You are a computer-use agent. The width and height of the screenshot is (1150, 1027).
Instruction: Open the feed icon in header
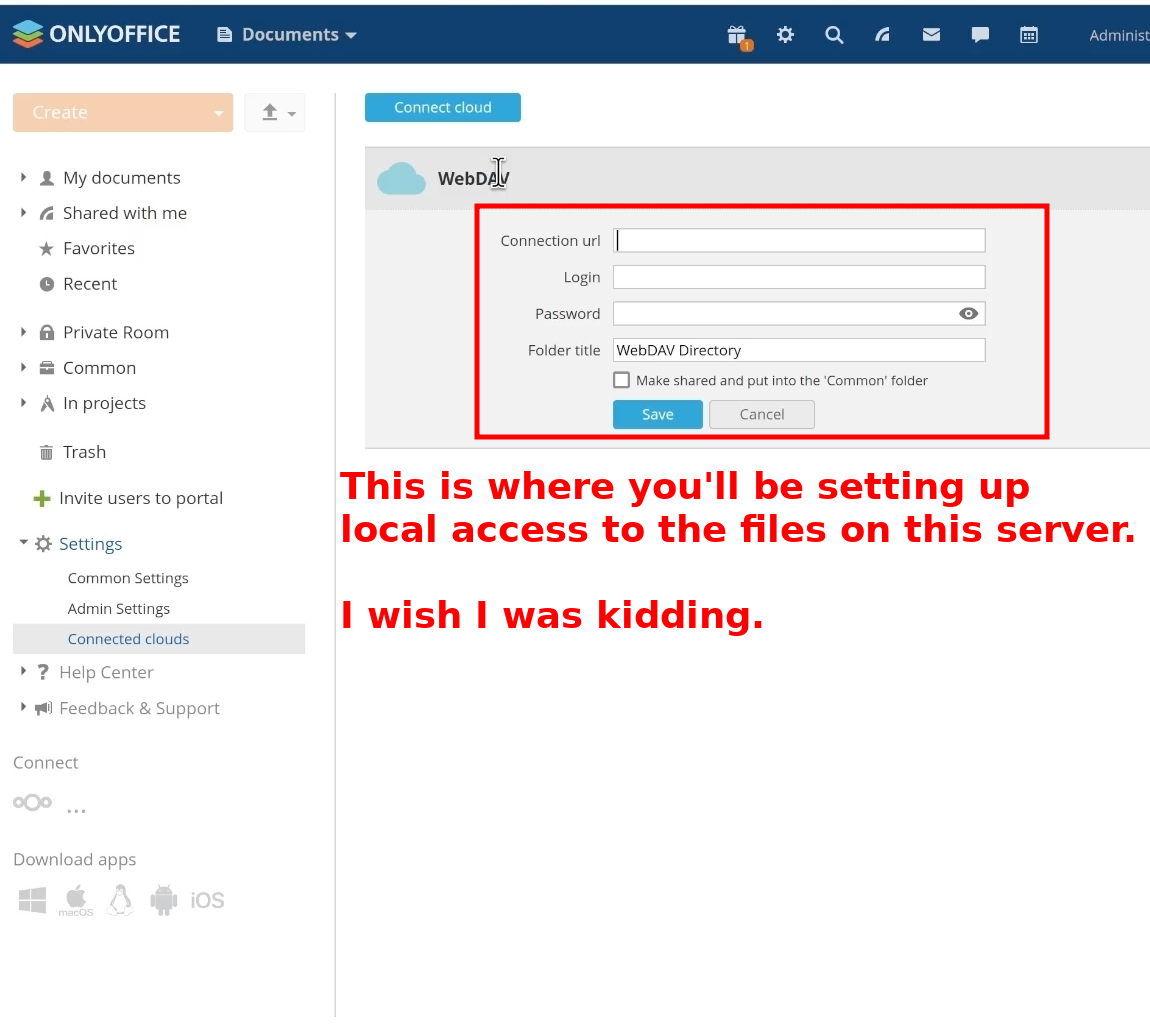pos(882,34)
